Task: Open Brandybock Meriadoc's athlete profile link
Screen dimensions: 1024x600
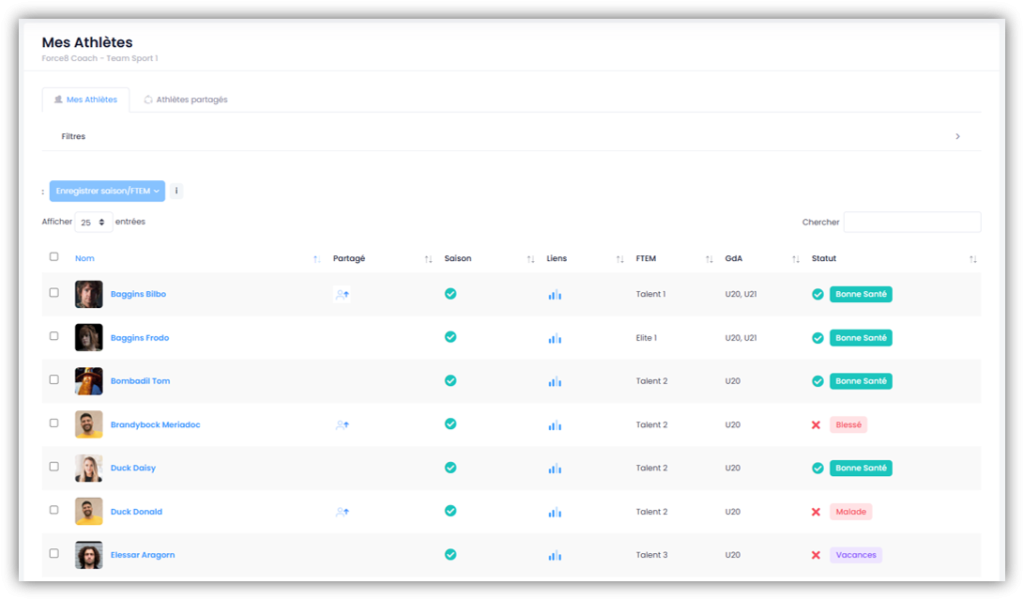Action: tap(155, 425)
